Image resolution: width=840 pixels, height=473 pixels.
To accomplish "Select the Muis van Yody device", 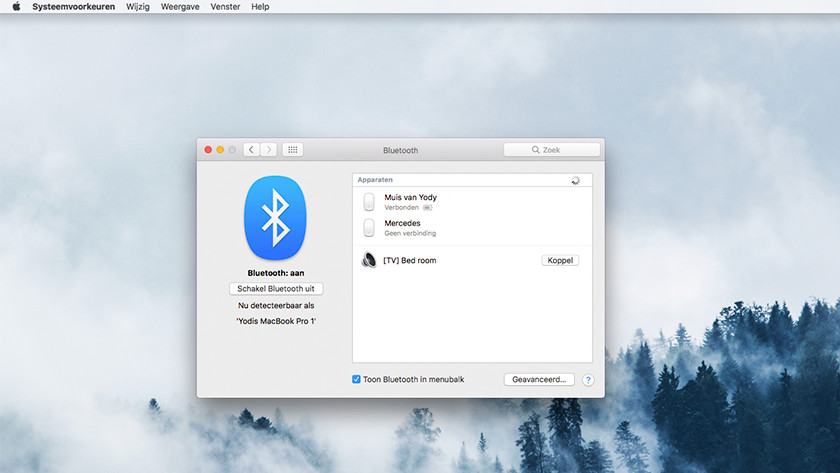I will point(472,202).
